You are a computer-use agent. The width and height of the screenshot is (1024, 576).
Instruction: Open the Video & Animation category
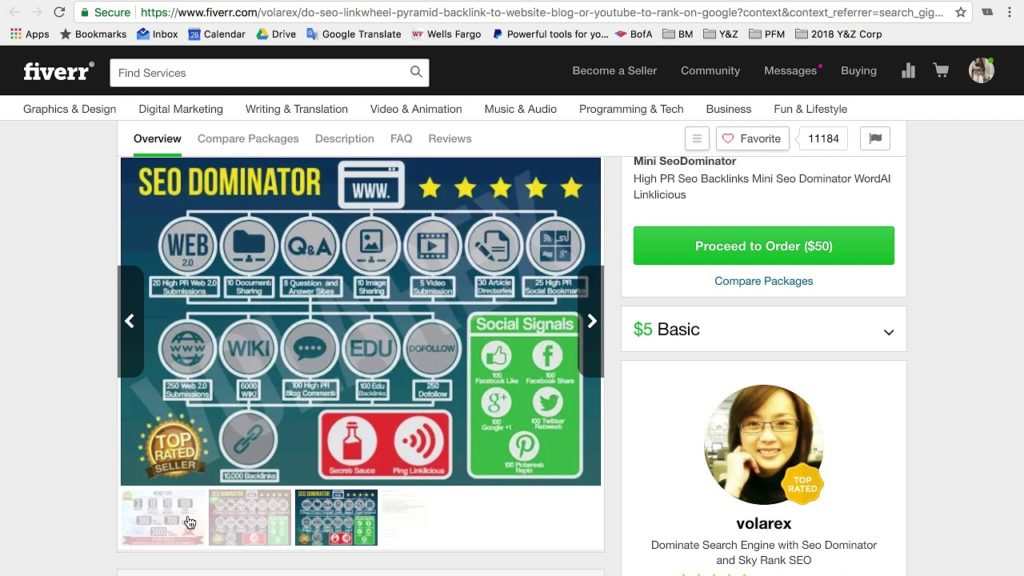click(x=416, y=109)
